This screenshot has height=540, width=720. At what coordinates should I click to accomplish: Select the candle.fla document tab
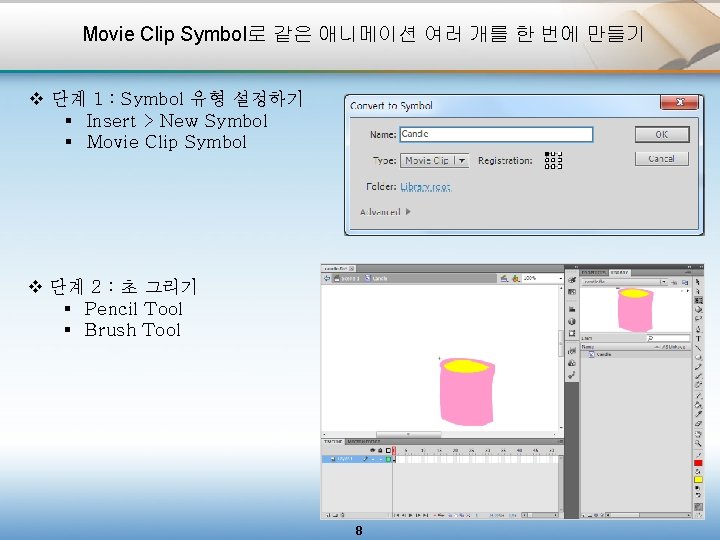pos(337,268)
